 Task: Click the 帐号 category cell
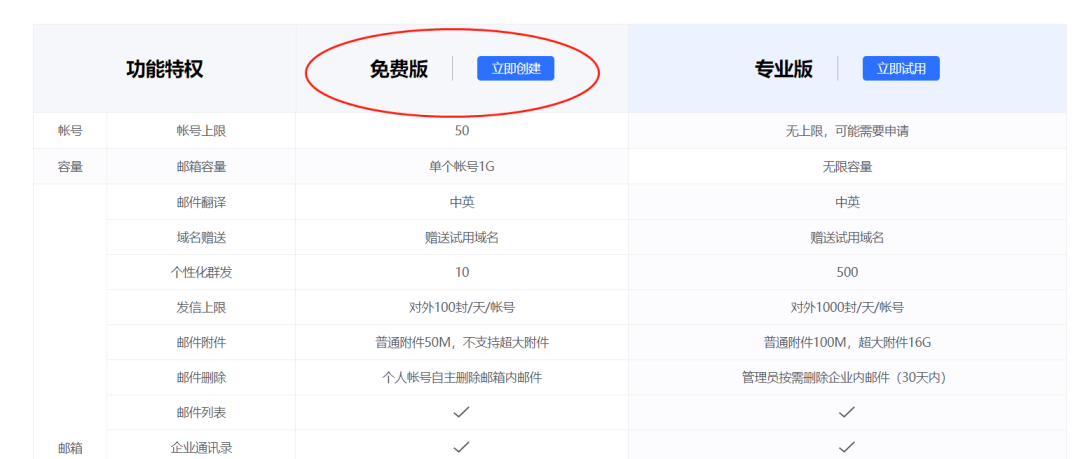[x=70, y=131]
